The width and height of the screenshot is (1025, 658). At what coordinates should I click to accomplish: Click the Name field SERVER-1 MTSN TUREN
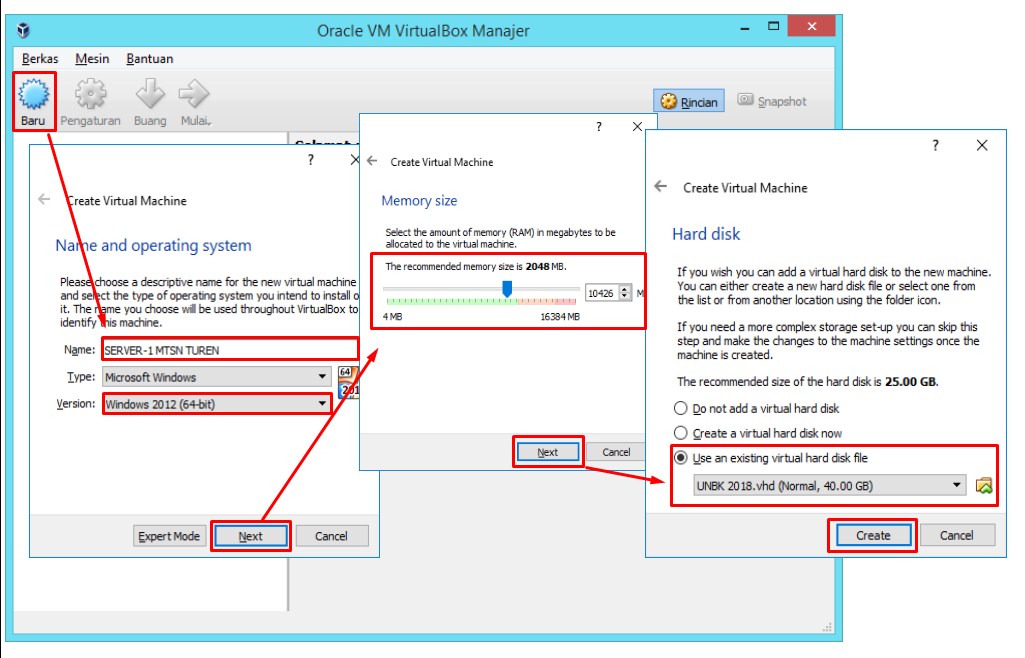tap(230, 350)
